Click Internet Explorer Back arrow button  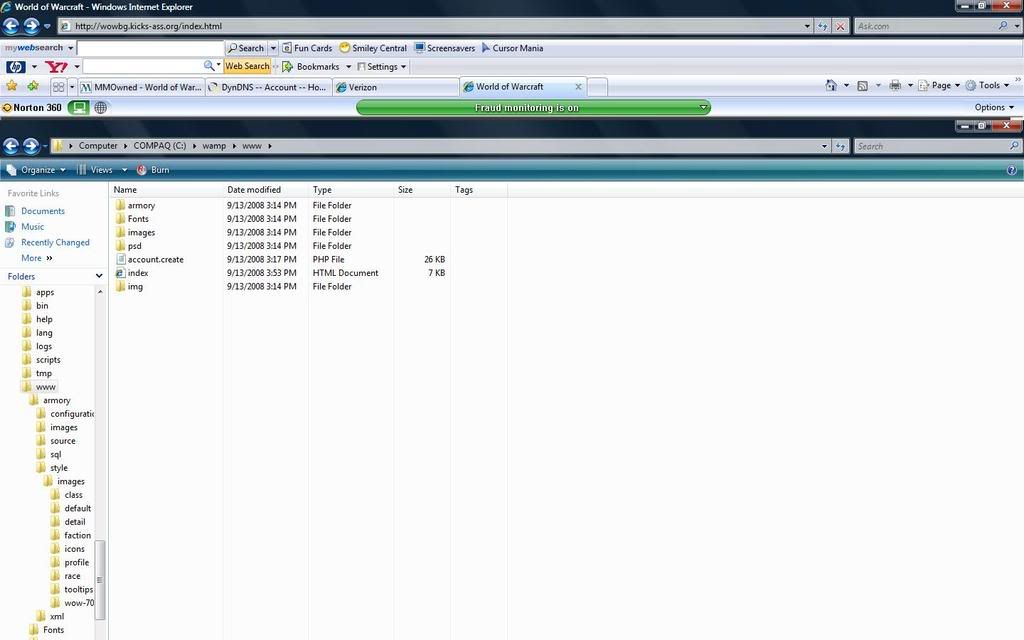[11, 26]
